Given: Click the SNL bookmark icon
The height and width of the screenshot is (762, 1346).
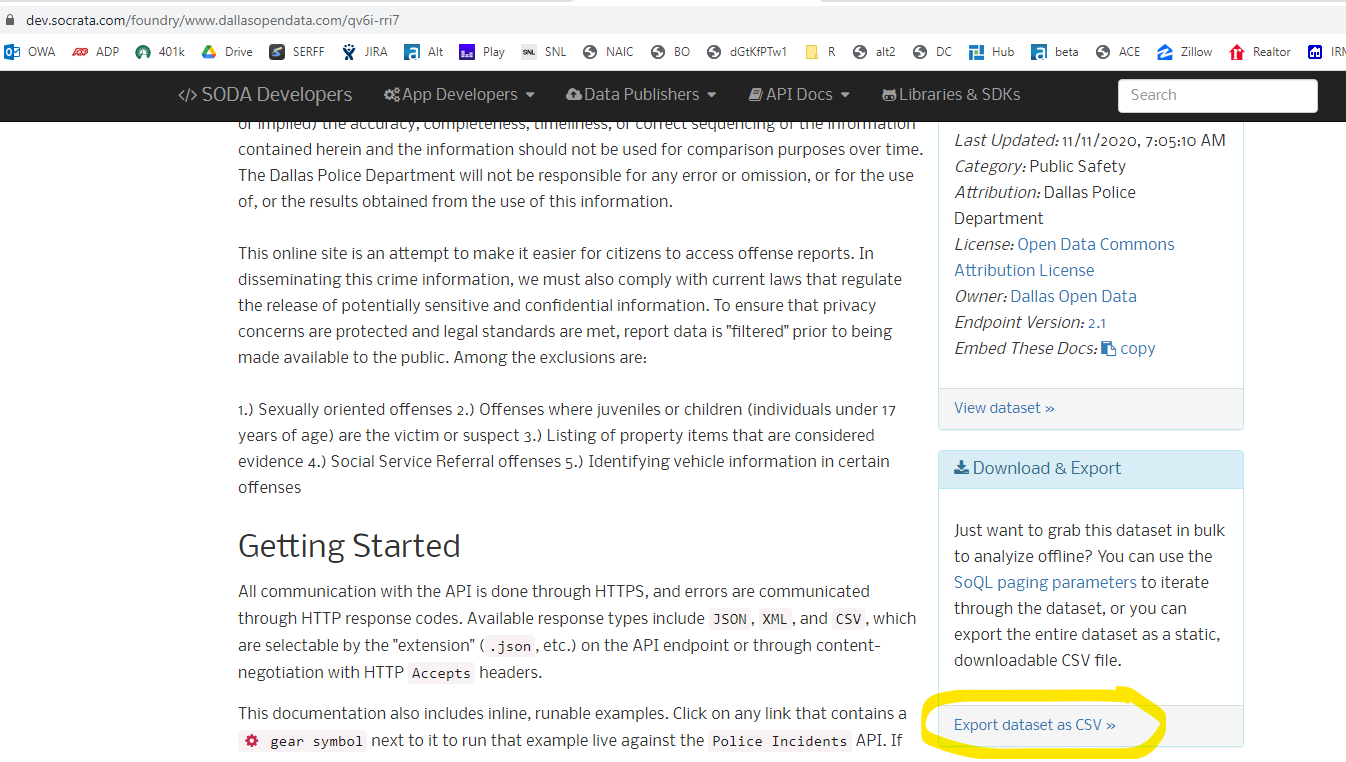Looking at the screenshot, I should (x=529, y=51).
